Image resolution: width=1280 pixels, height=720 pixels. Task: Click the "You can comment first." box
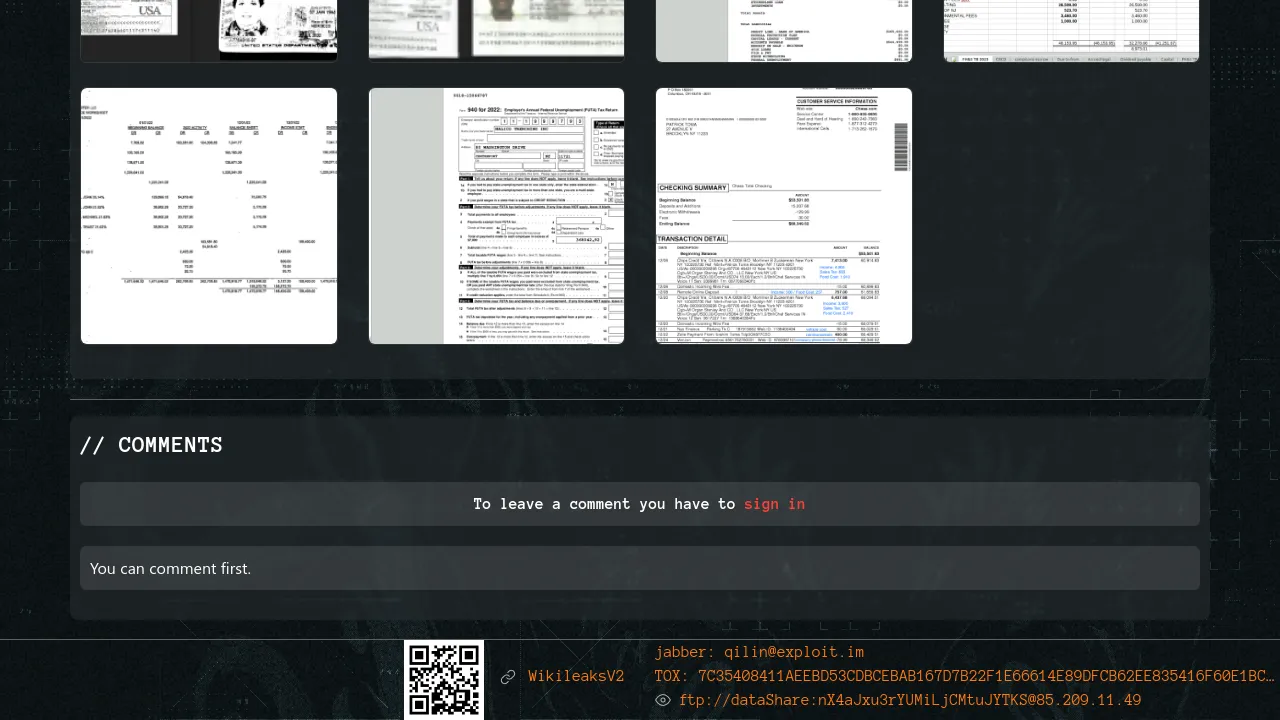coord(640,568)
